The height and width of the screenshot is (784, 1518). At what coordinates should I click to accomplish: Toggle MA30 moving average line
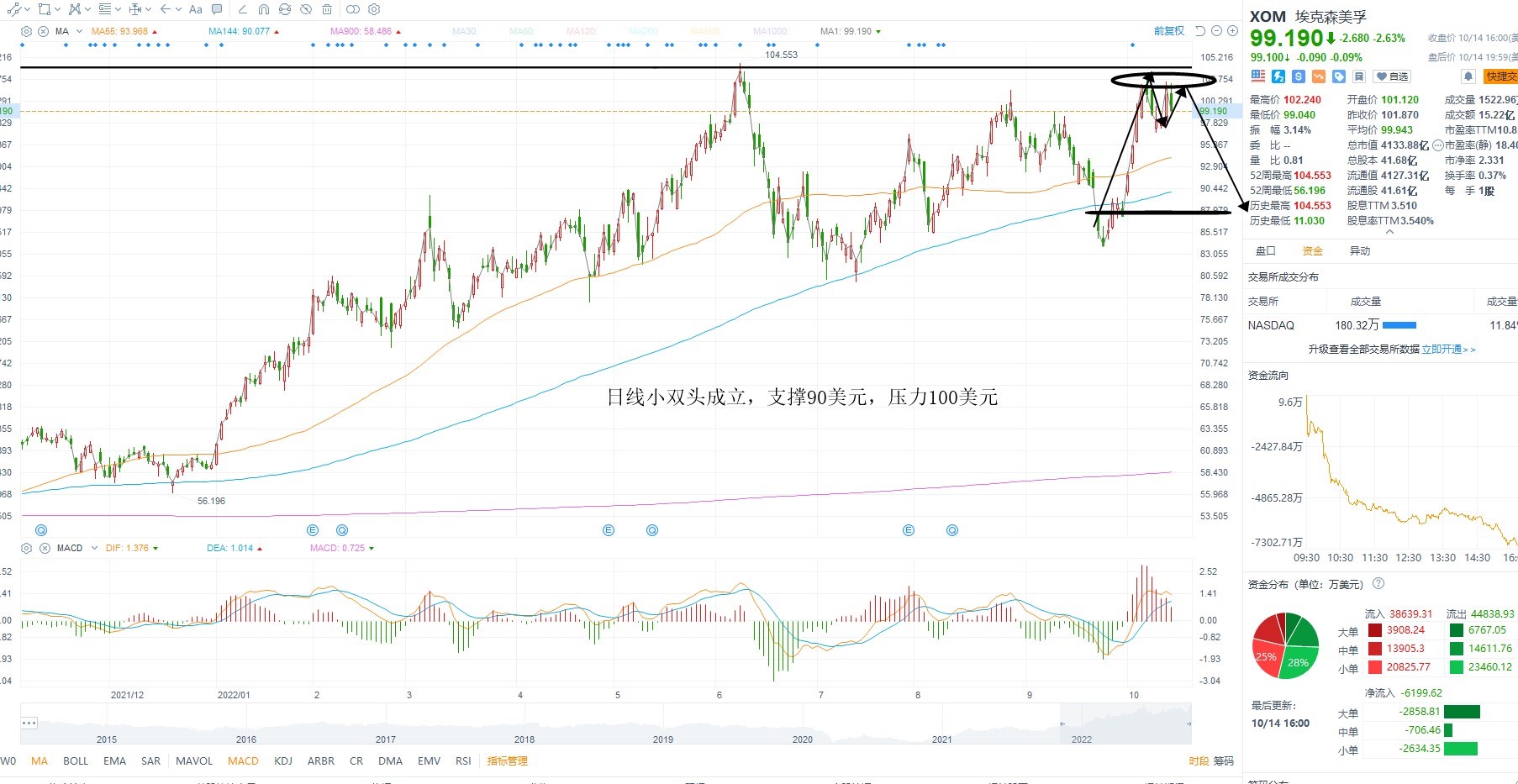[x=465, y=31]
